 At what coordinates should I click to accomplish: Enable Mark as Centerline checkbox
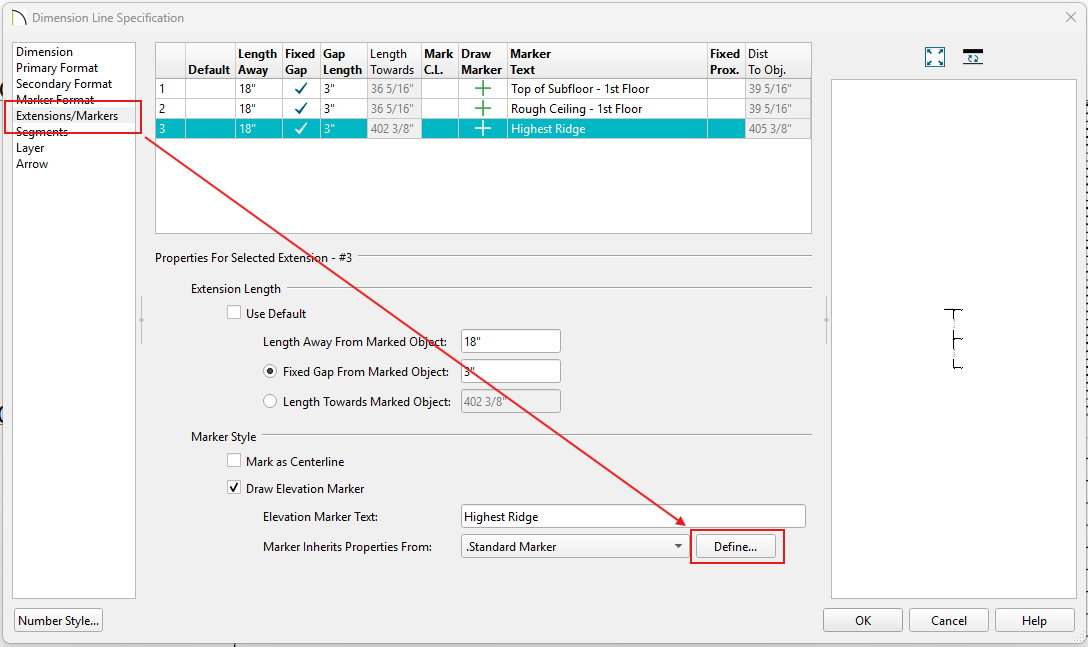click(235, 461)
